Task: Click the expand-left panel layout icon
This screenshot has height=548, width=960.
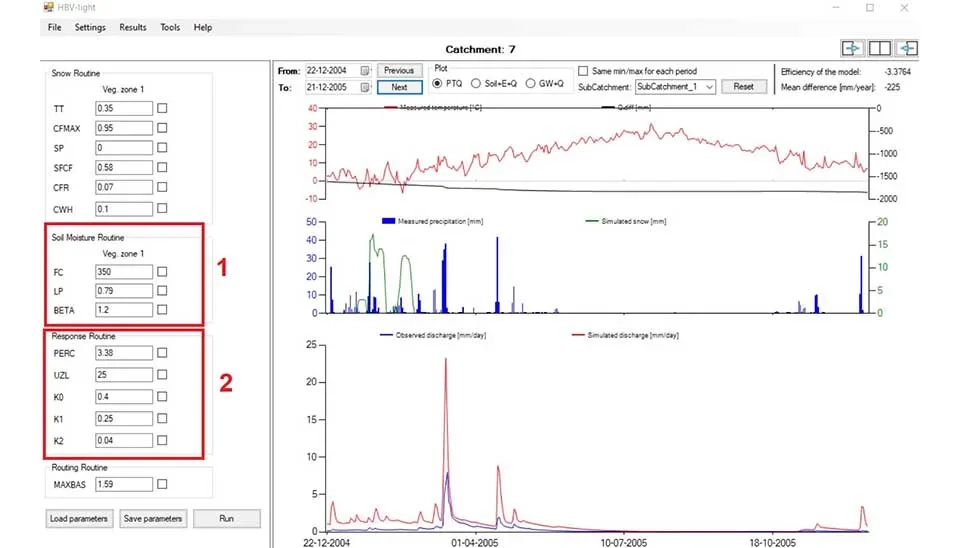Action: (907, 48)
